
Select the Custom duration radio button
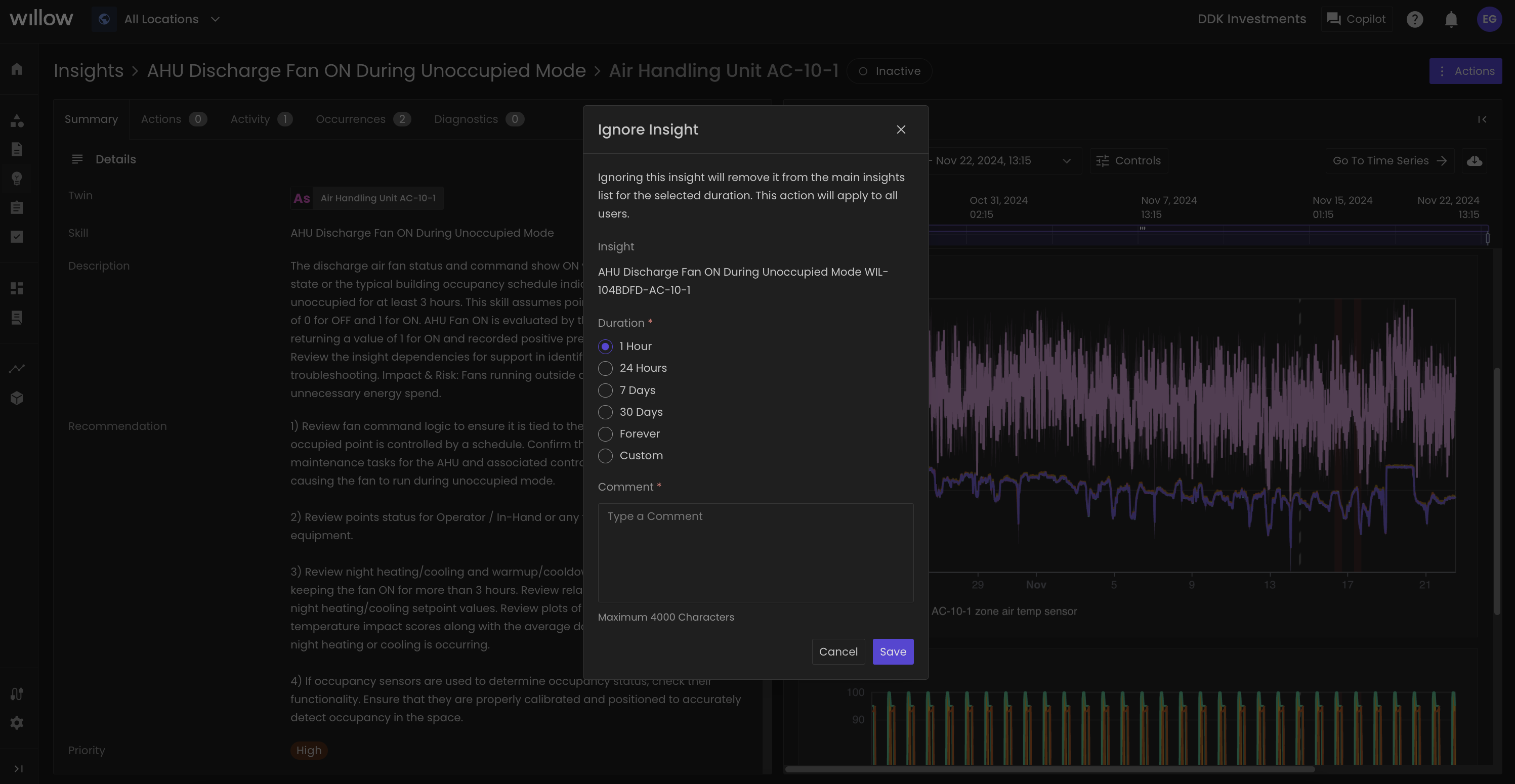coord(605,455)
